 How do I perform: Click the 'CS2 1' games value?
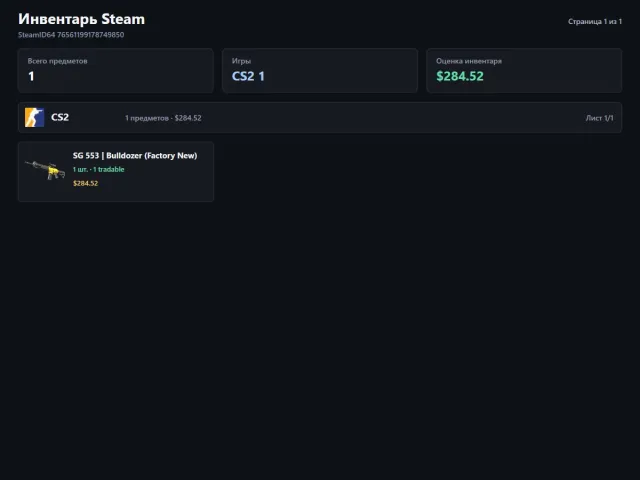click(x=248, y=76)
